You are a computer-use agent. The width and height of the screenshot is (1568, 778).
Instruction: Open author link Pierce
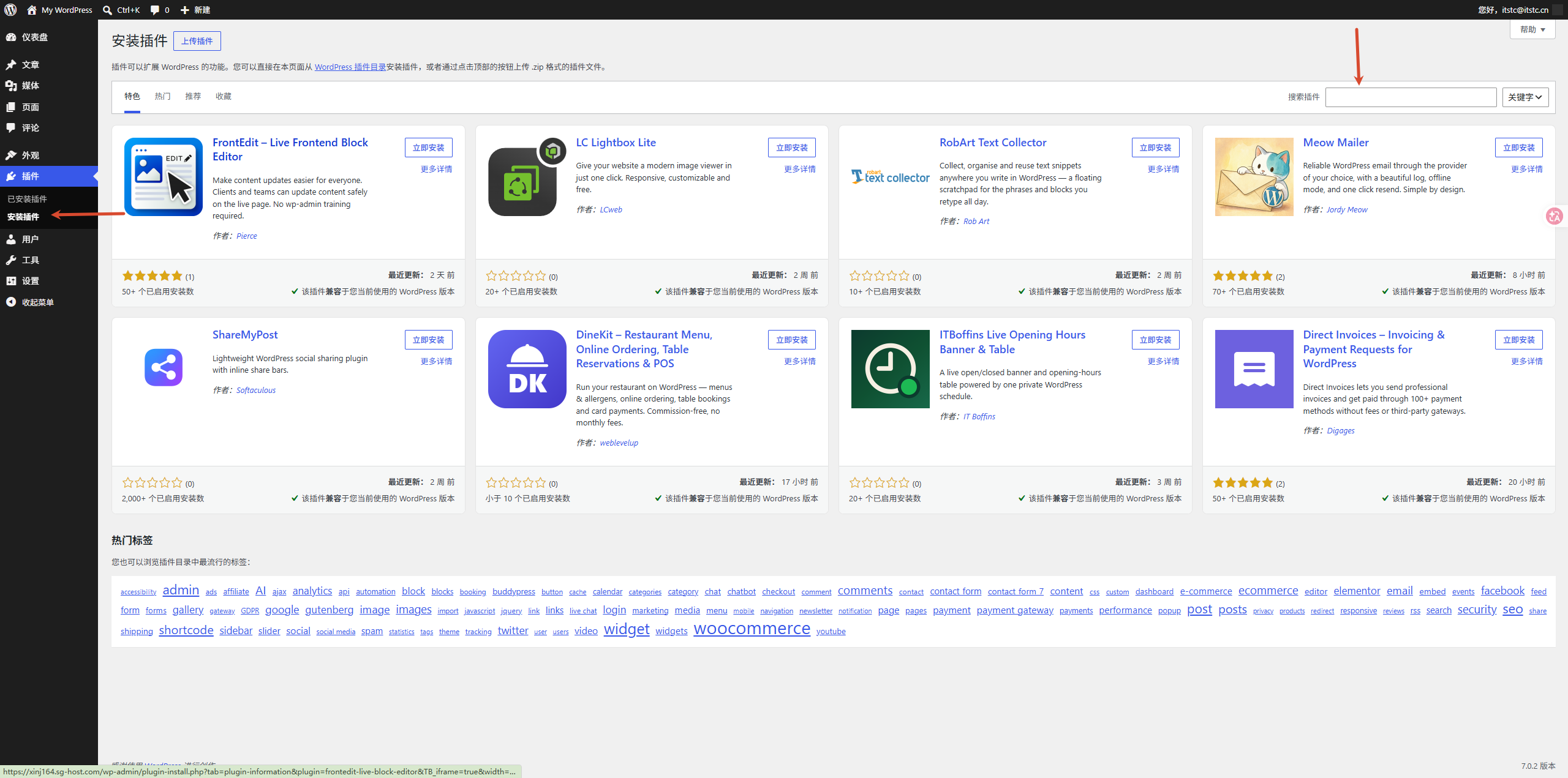click(x=247, y=236)
